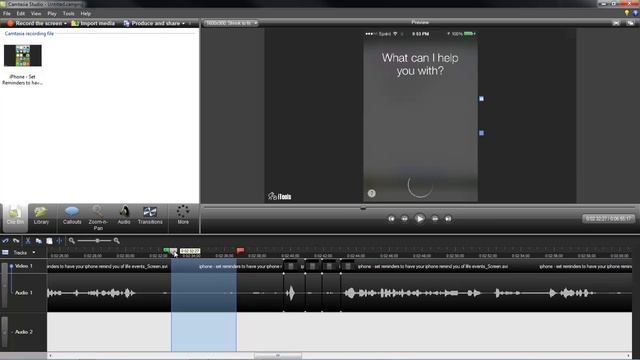This screenshot has height=360, width=640.
Task: Click the zoom out magnifier on timeline
Action: pos(72,241)
